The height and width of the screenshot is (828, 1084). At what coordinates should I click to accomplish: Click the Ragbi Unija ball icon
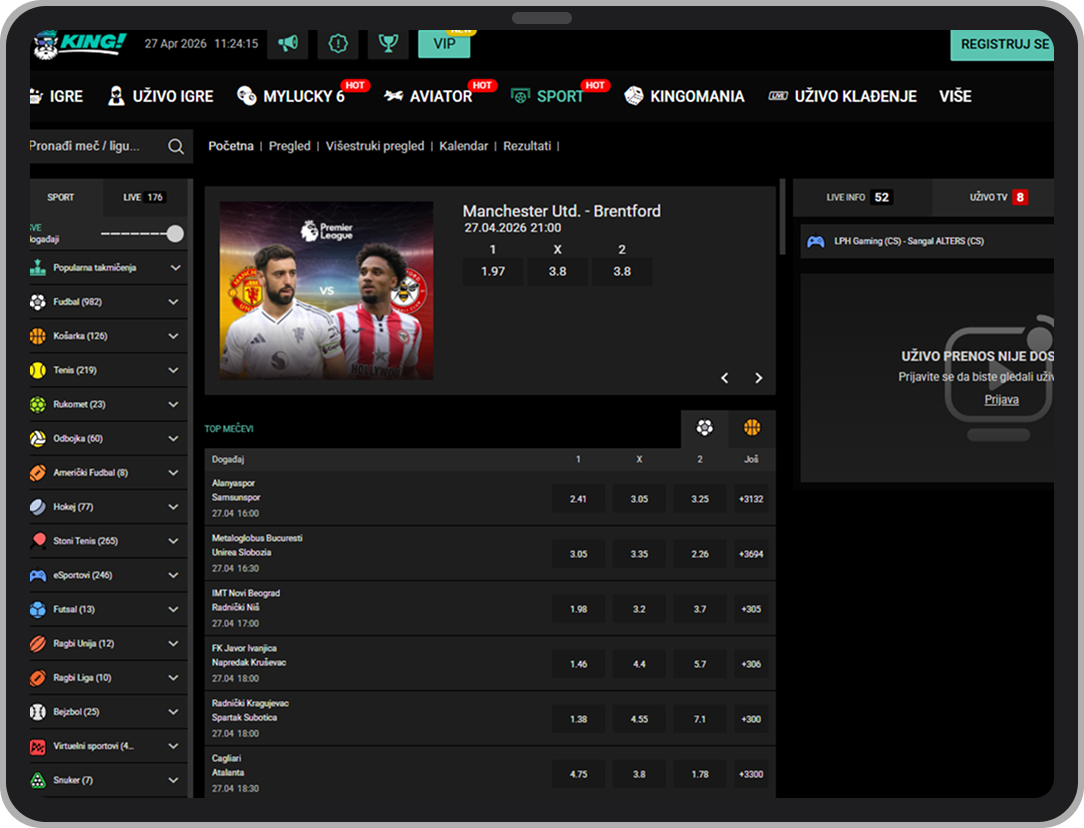[x=38, y=643]
